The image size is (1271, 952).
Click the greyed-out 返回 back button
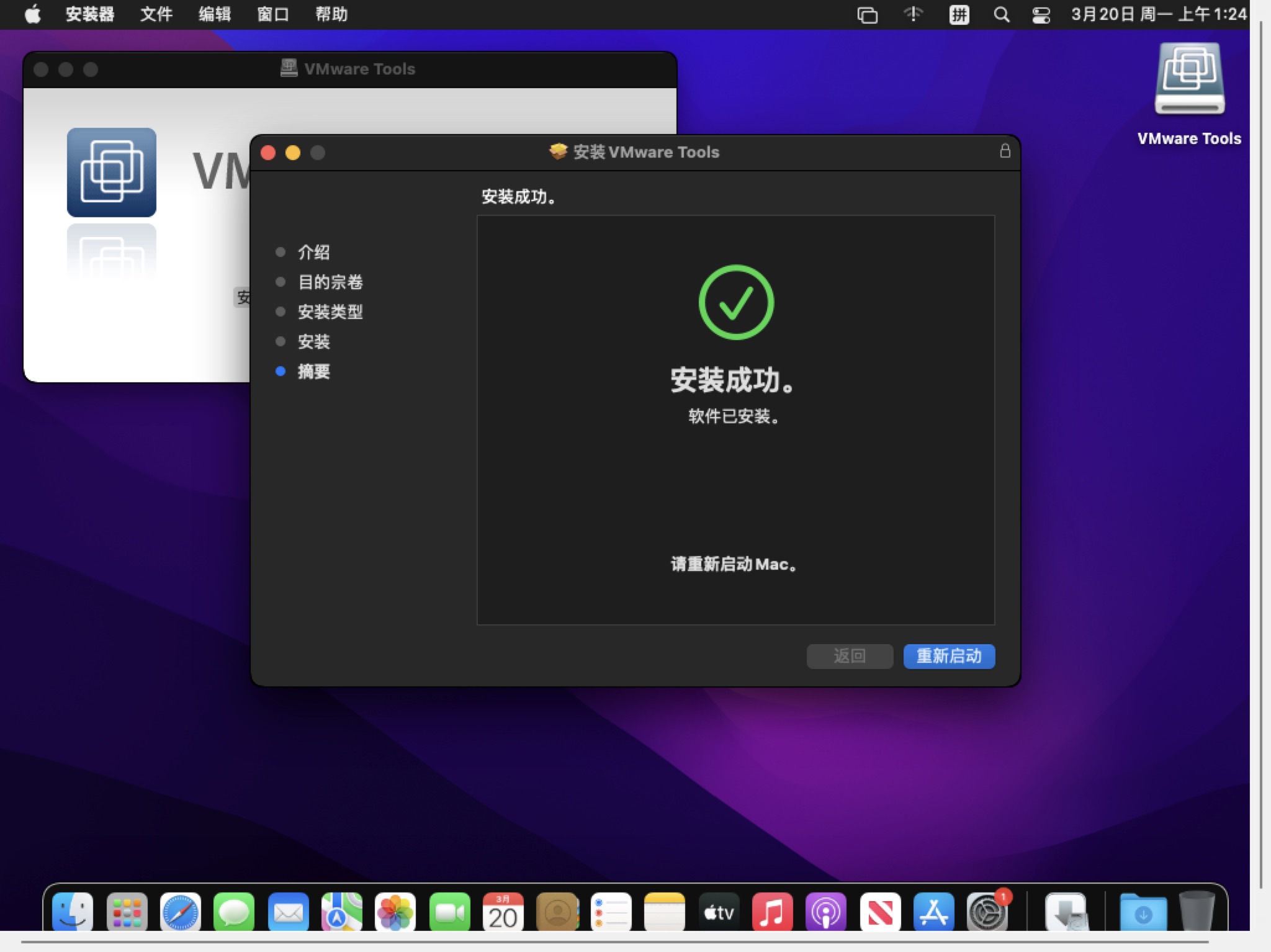click(849, 656)
